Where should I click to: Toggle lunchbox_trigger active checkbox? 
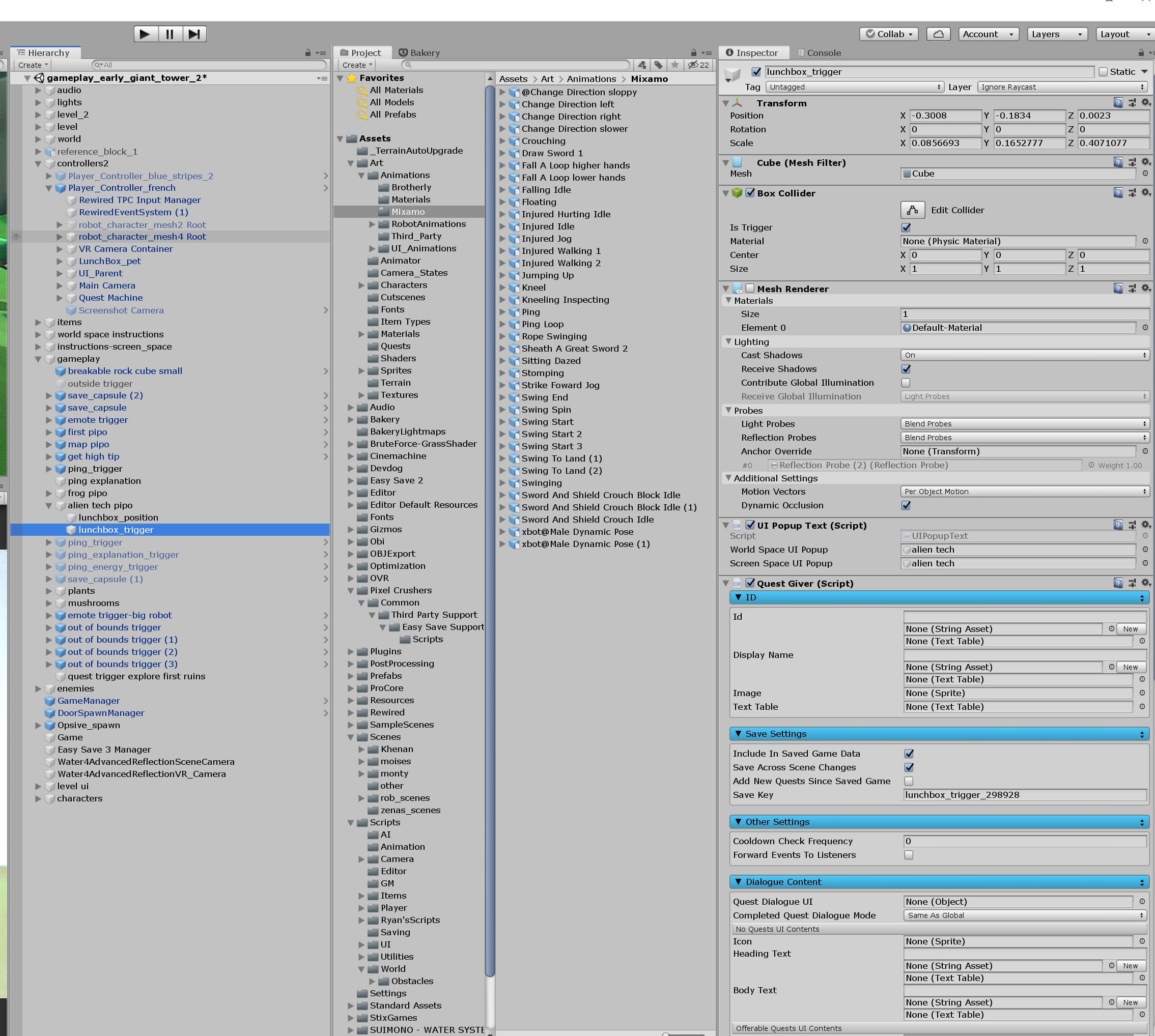point(756,72)
